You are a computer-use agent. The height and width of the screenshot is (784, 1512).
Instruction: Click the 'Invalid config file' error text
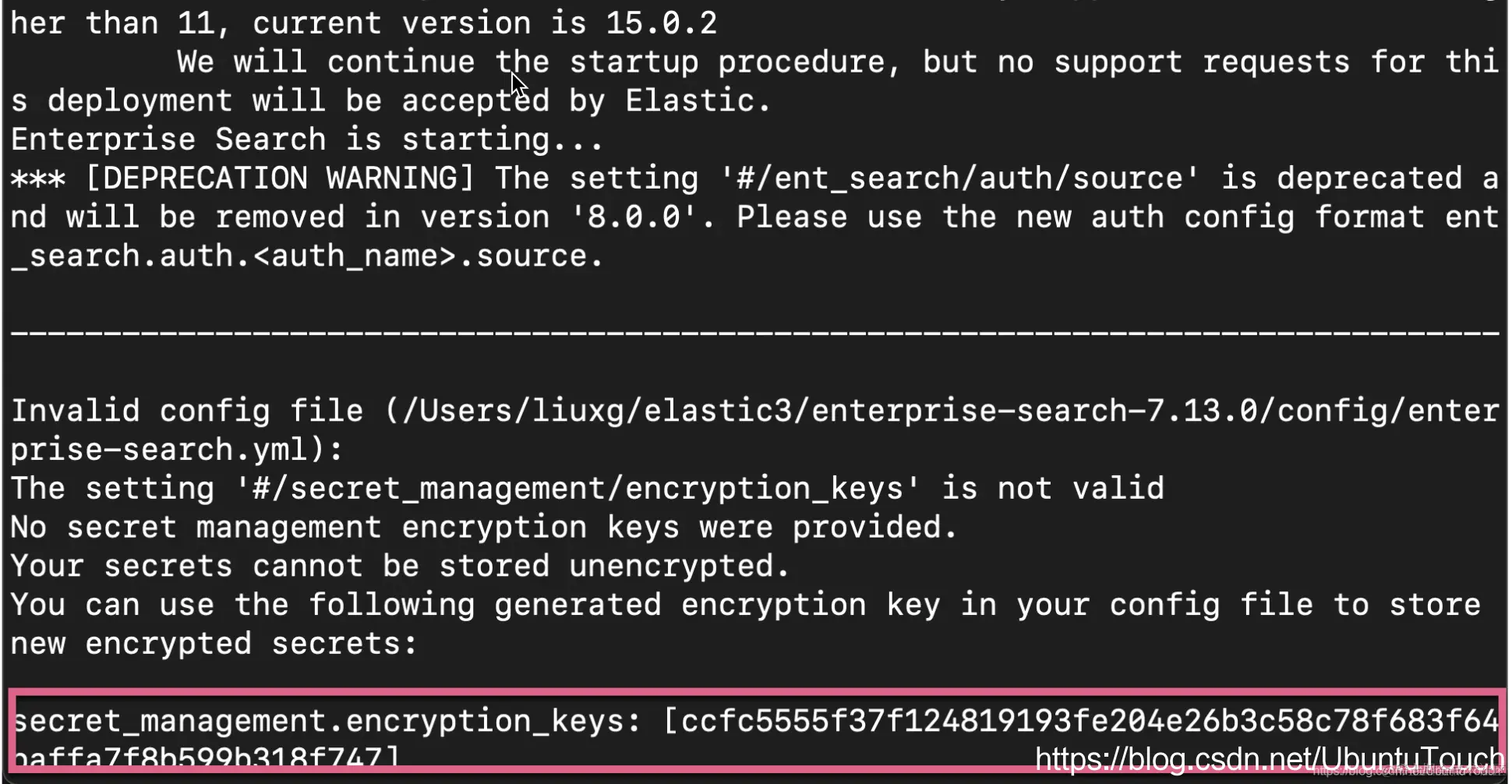187,411
